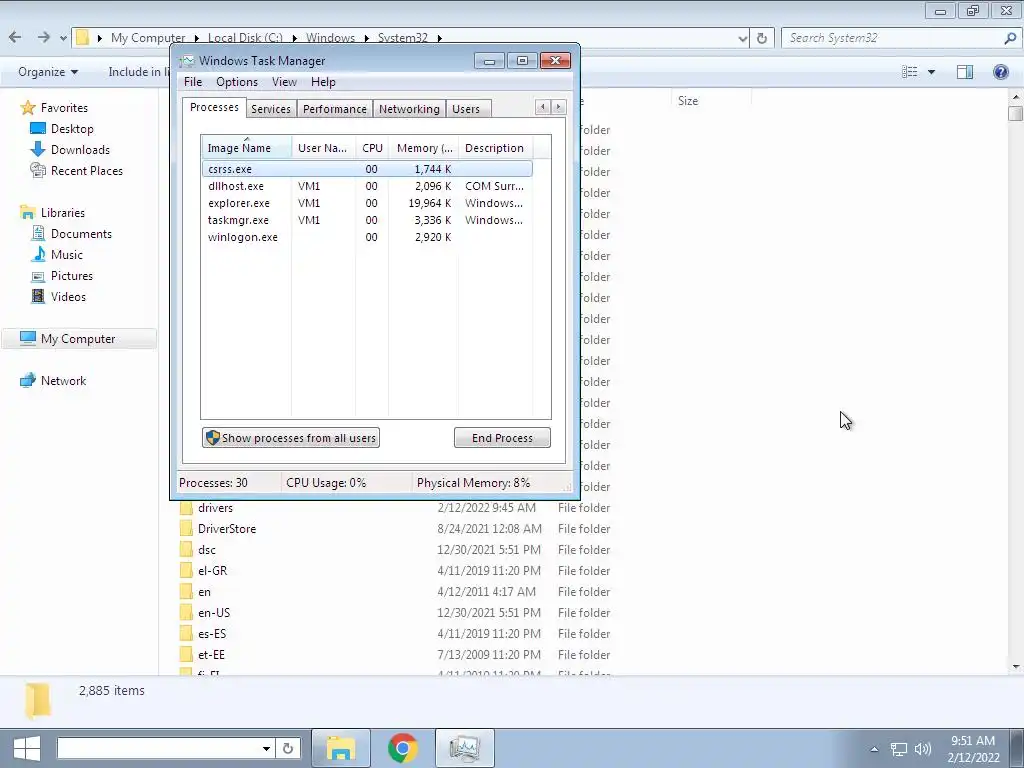This screenshot has width=1024, height=768.
Task: Select the csrss.exe process row
Action: click(367, 169)
